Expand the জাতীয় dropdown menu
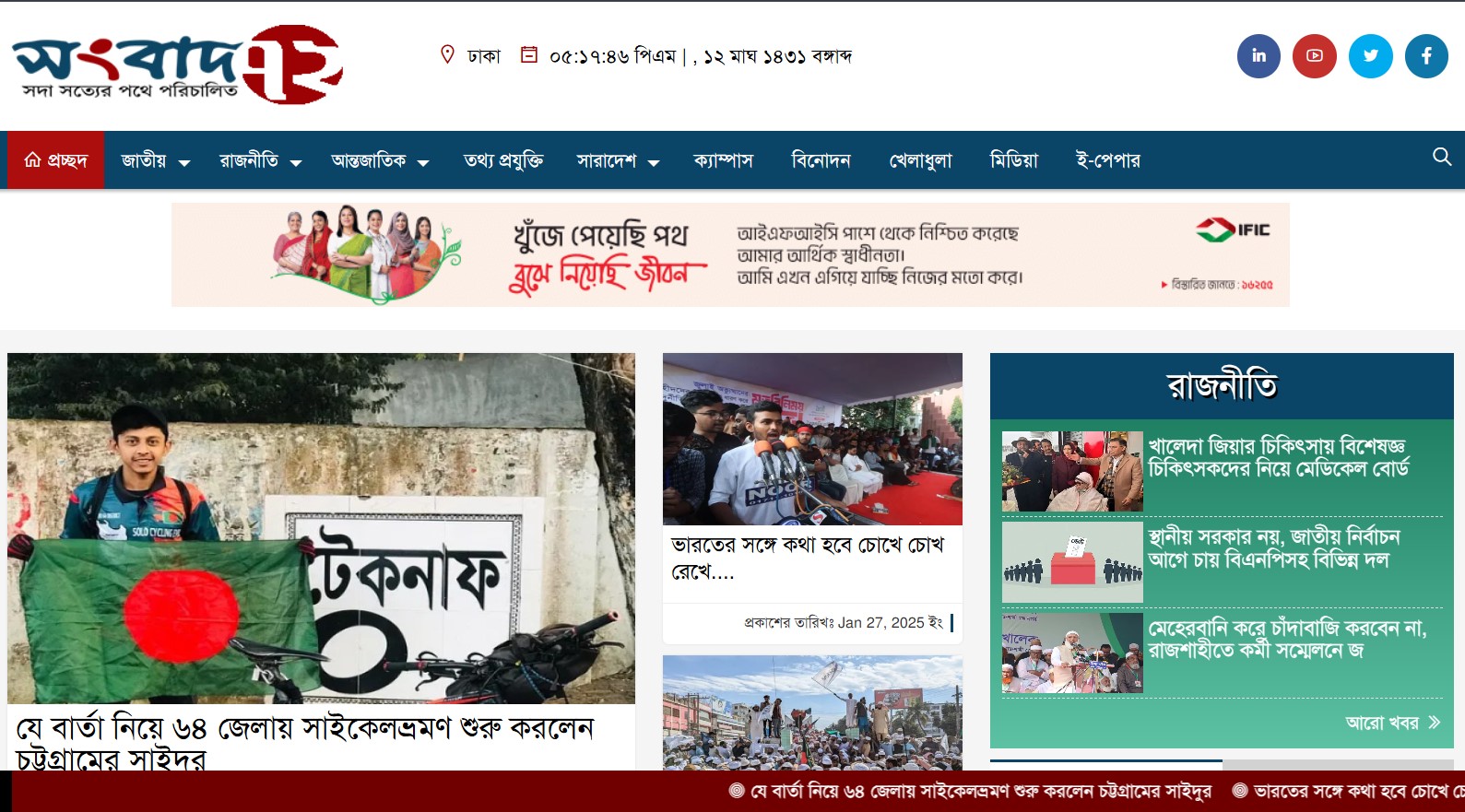This screenshot has height=812, width=1465. pyautogui.click(x=155, y=161)
